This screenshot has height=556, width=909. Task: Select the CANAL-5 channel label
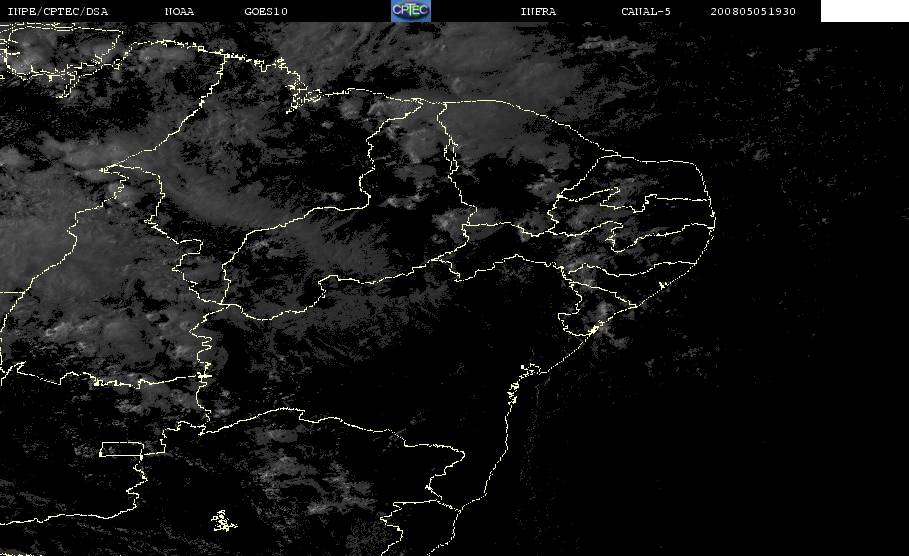(x=646, y=12)
